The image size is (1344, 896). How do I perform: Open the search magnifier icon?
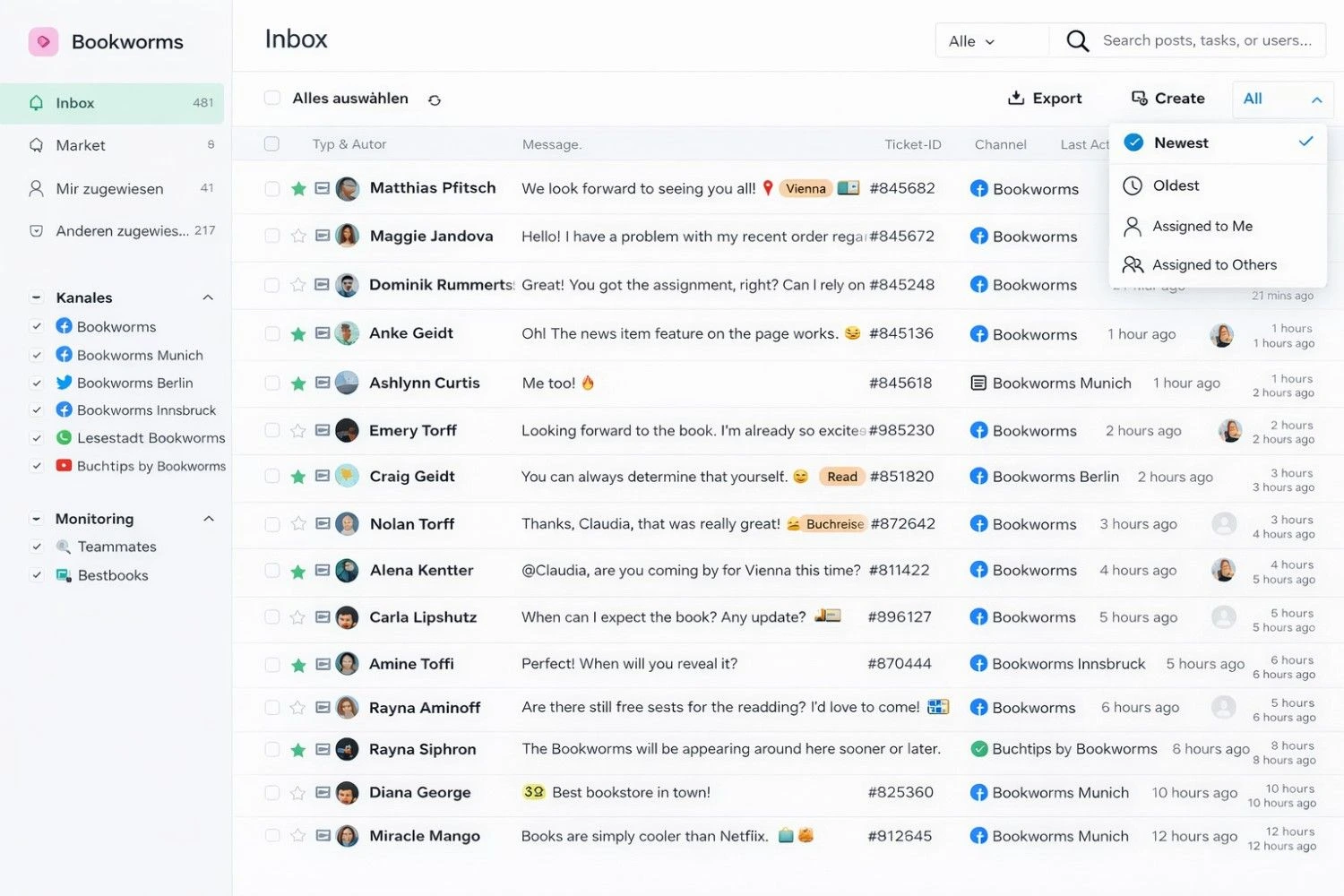pos(1076,40)
